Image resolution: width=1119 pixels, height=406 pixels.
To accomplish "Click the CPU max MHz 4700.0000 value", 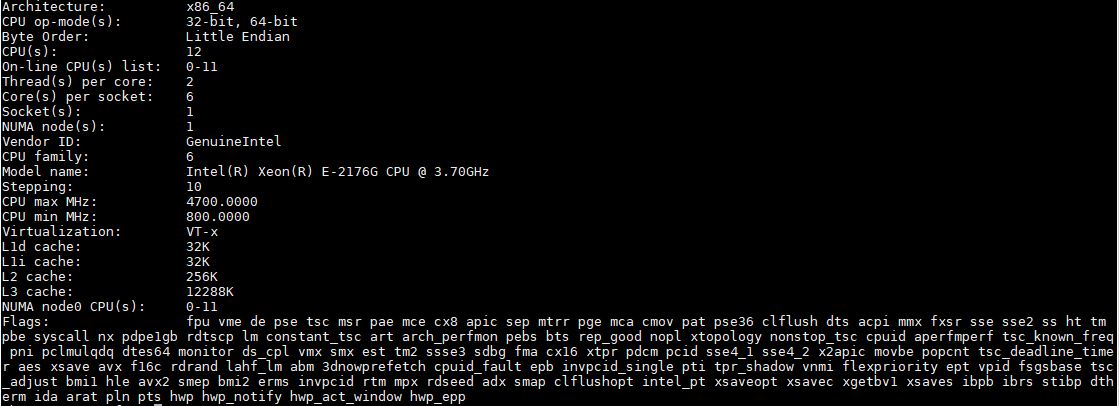I will [221, 202].
